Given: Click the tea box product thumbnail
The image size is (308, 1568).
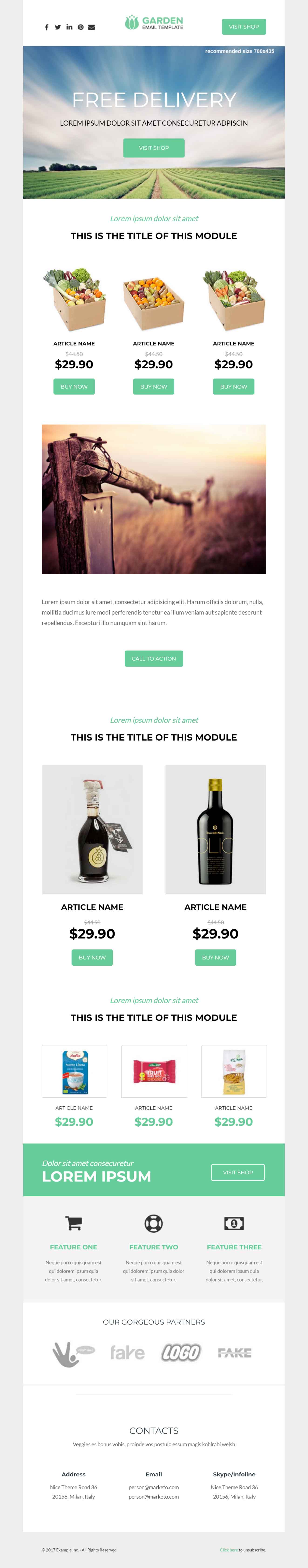Looking at the screenshot, I should (74, 1071).
